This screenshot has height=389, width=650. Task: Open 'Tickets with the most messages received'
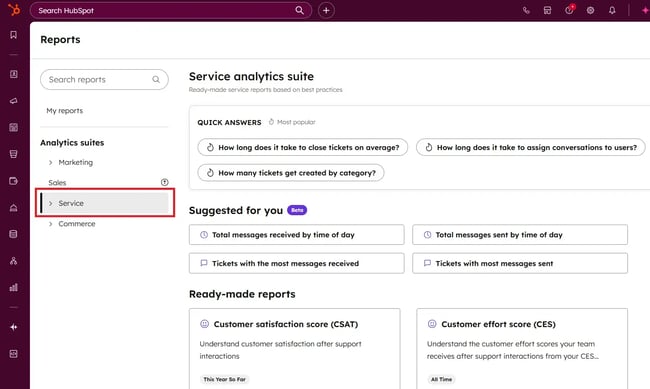[296, 263]
